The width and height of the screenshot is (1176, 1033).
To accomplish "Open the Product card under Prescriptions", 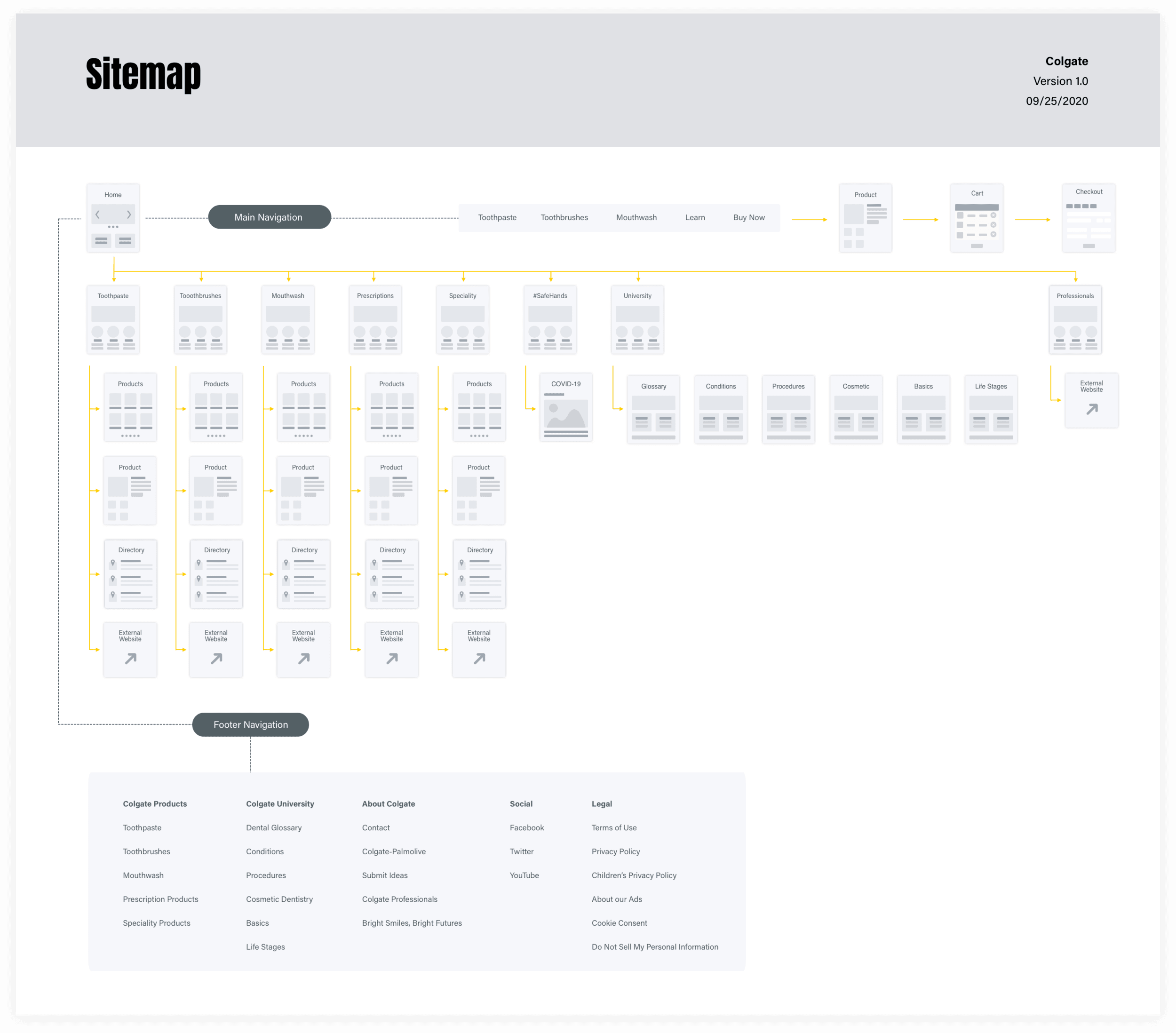I will tap(391, 490).
